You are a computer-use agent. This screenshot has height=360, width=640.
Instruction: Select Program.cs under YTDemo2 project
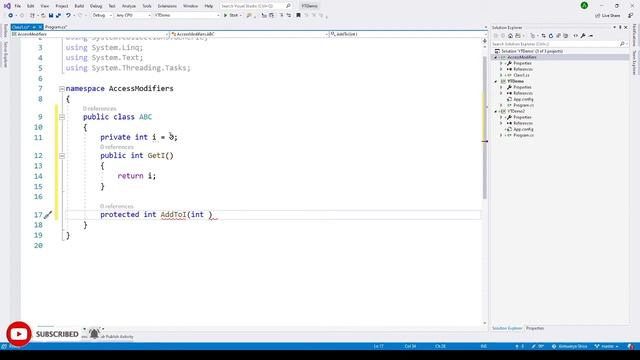coord(523,135)
